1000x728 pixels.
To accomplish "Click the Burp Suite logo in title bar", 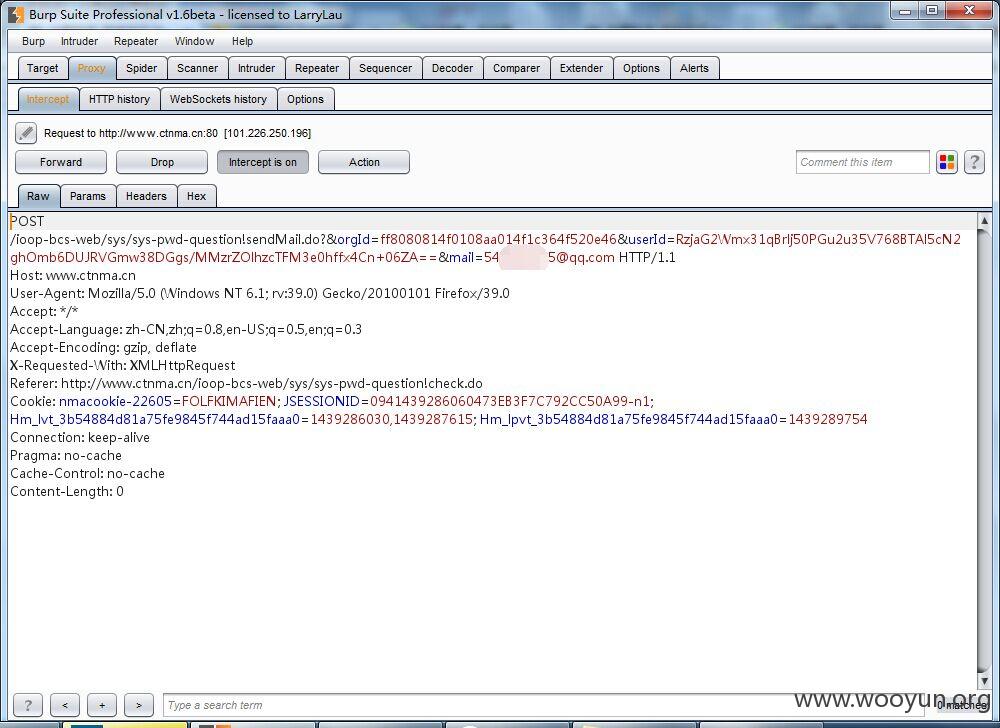I will [16, 14].
